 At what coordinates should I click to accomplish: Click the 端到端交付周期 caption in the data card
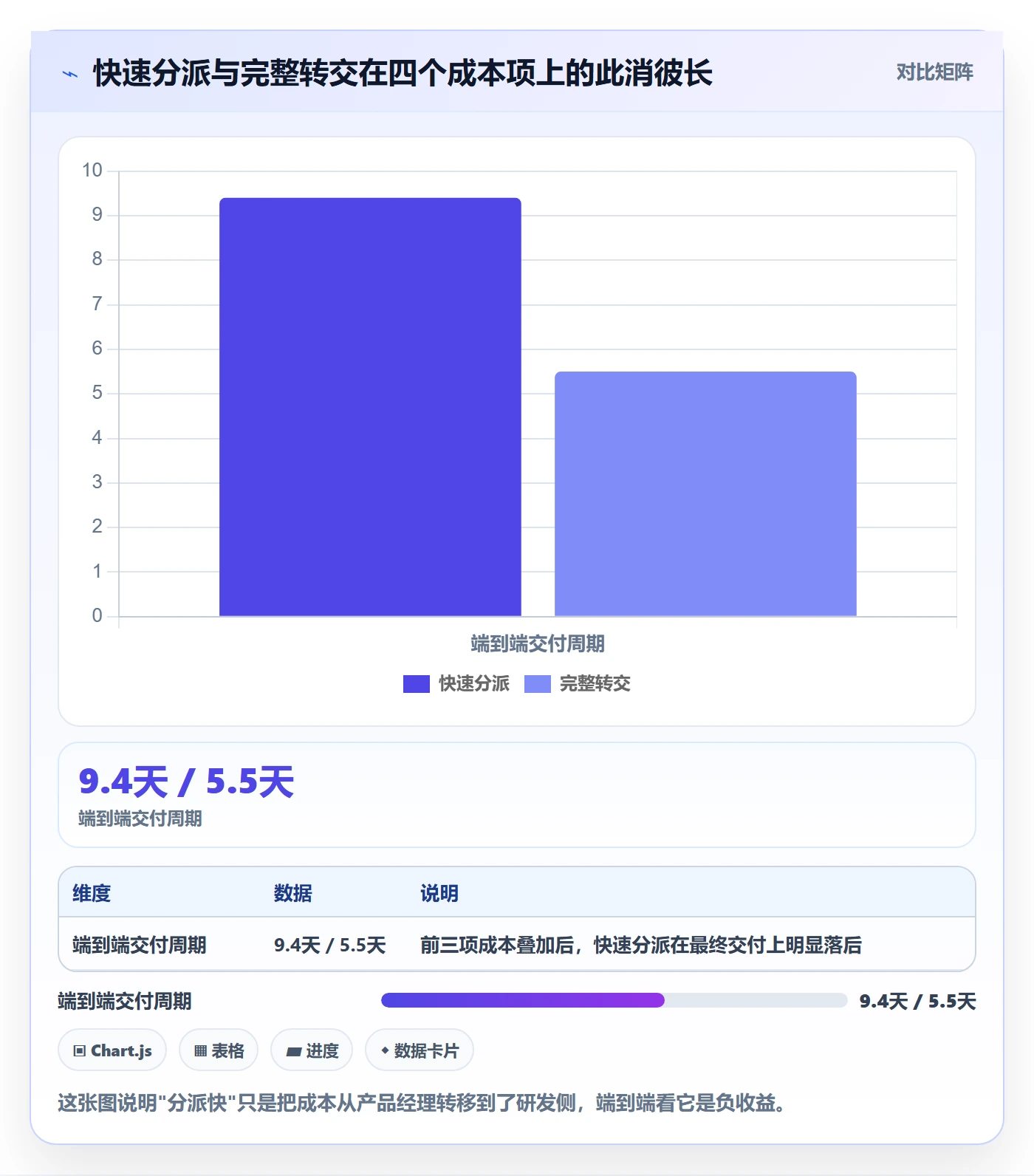point(140,818)
